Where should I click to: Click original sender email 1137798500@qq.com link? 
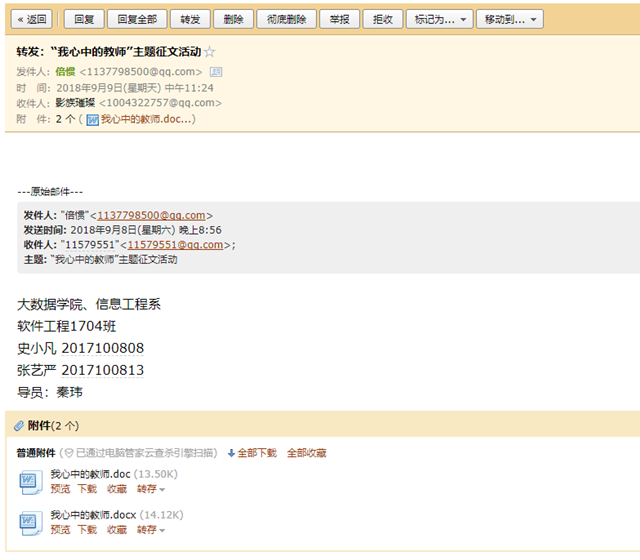(151, 216)
